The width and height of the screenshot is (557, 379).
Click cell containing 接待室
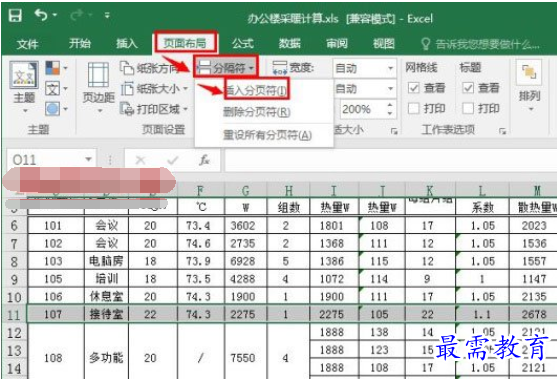[106, 314]
